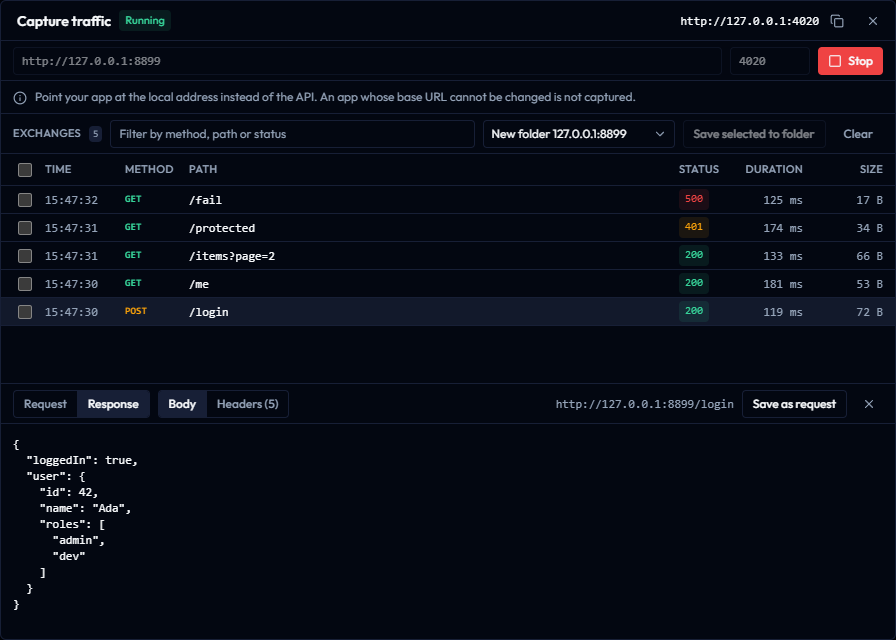Open the Headers (5) tab

coord(247,404)
